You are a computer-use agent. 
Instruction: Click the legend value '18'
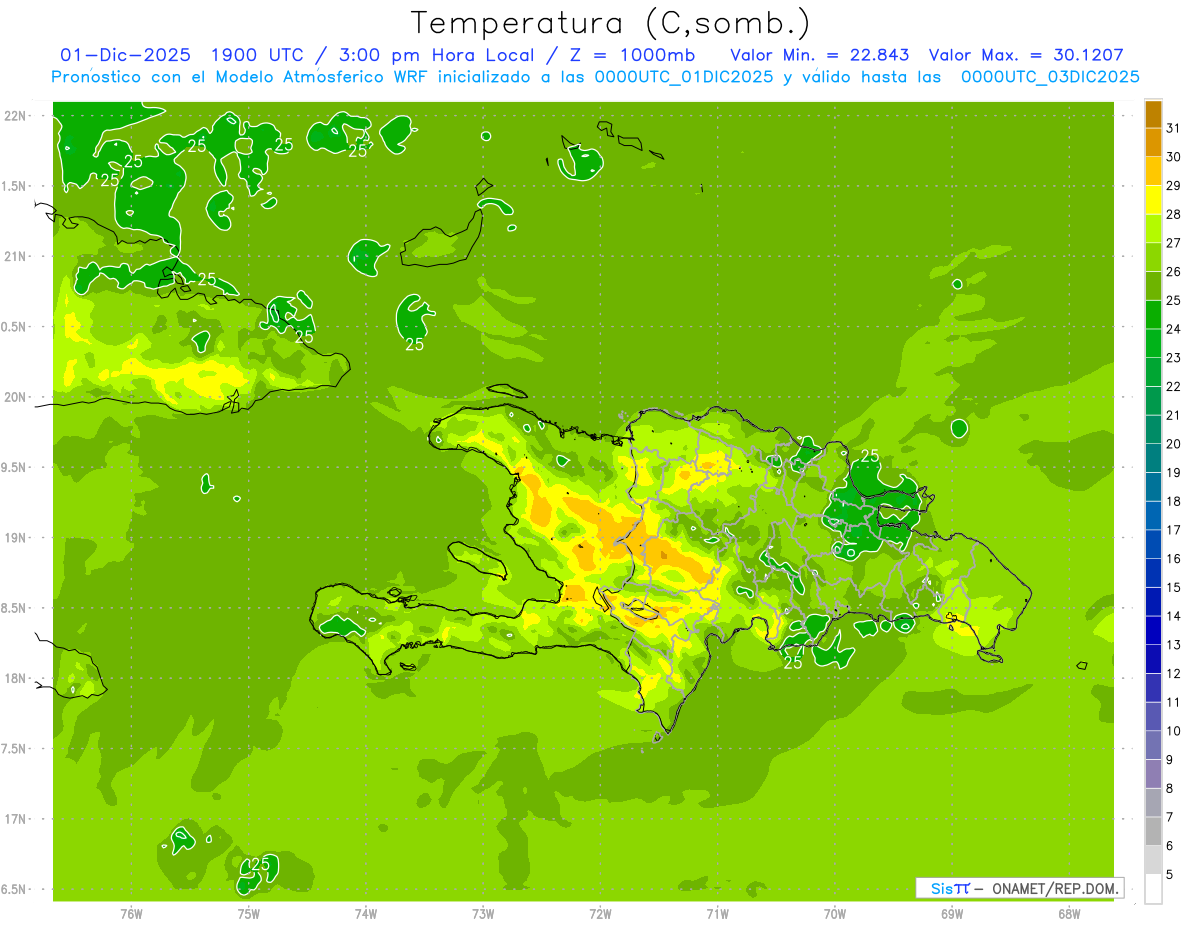point(1174,502)
